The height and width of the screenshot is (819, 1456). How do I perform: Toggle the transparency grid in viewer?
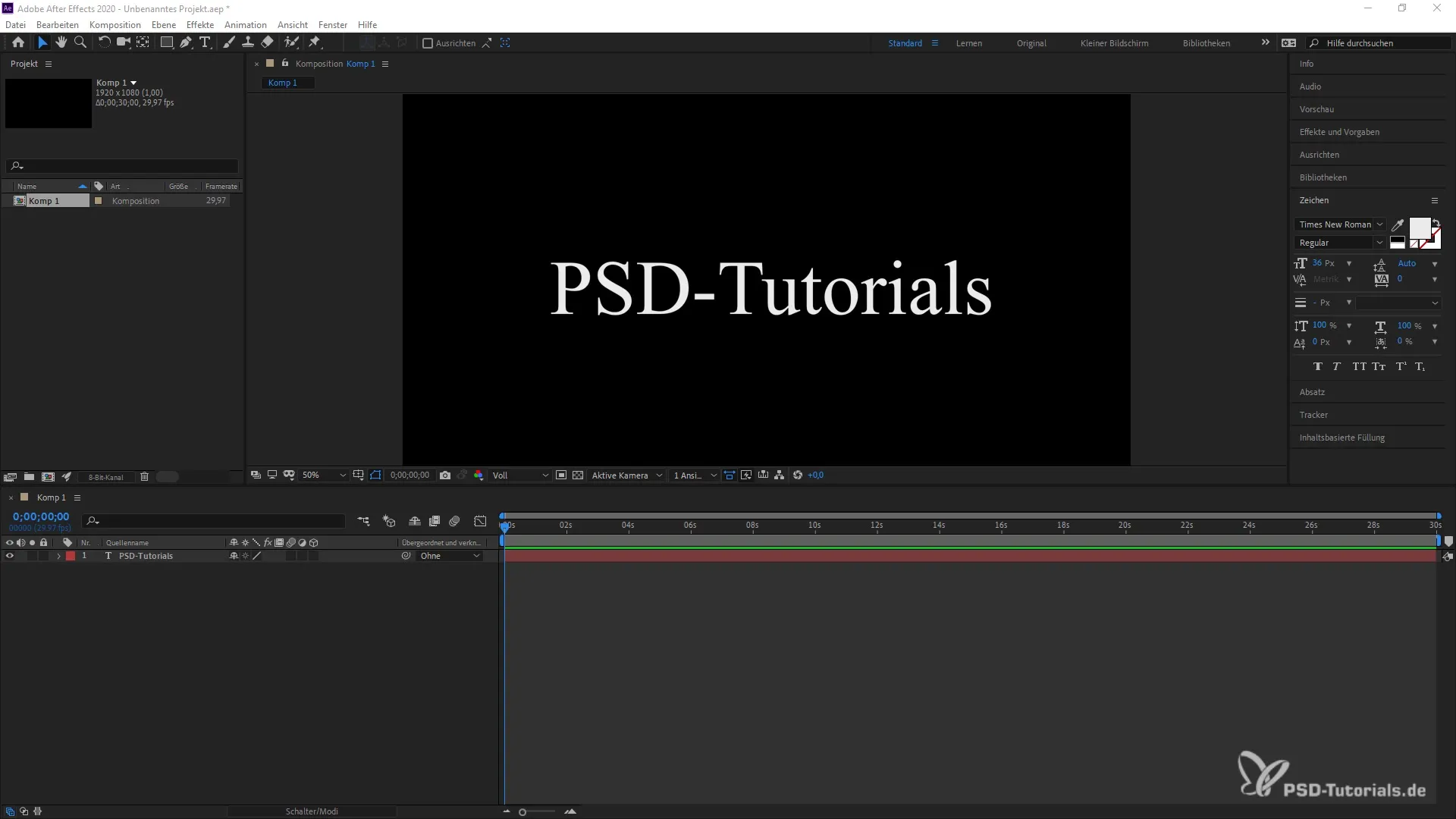(x=578, y=475)
